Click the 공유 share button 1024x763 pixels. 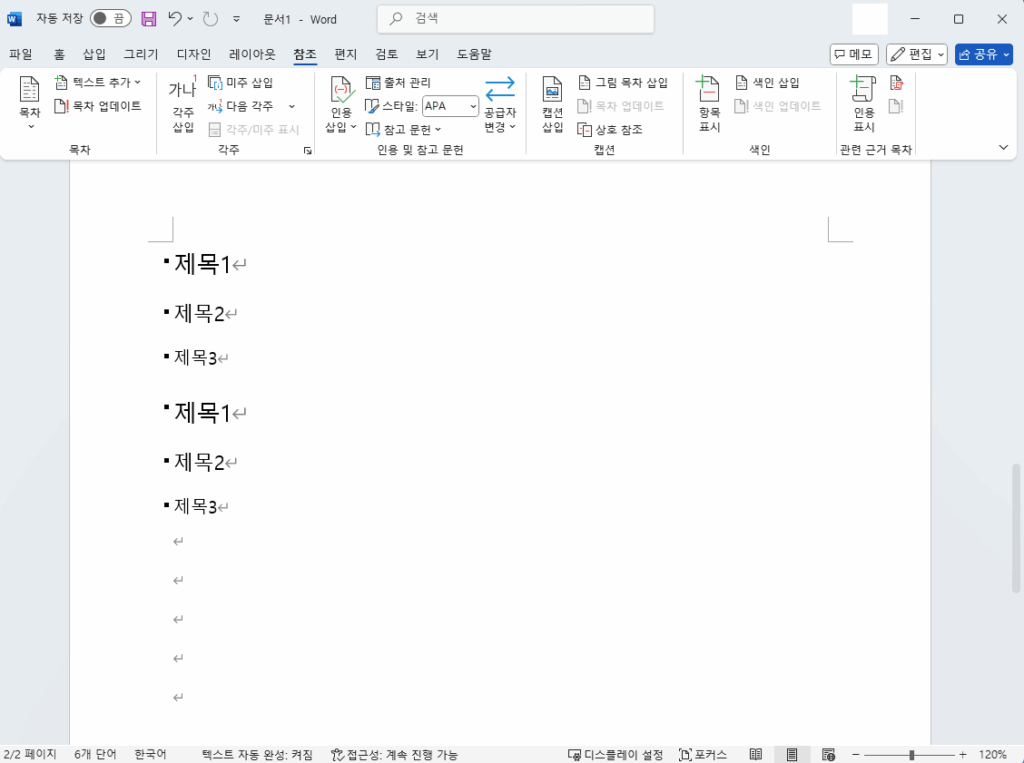pos(986,54)
